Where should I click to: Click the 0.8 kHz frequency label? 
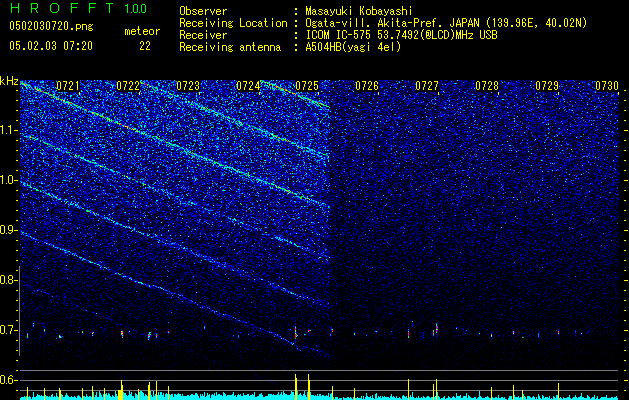pos(7,280)
